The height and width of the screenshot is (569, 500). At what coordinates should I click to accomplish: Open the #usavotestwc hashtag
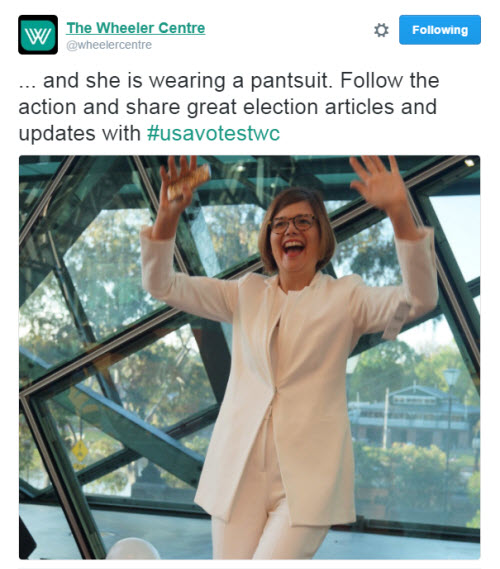pos(213,133)
